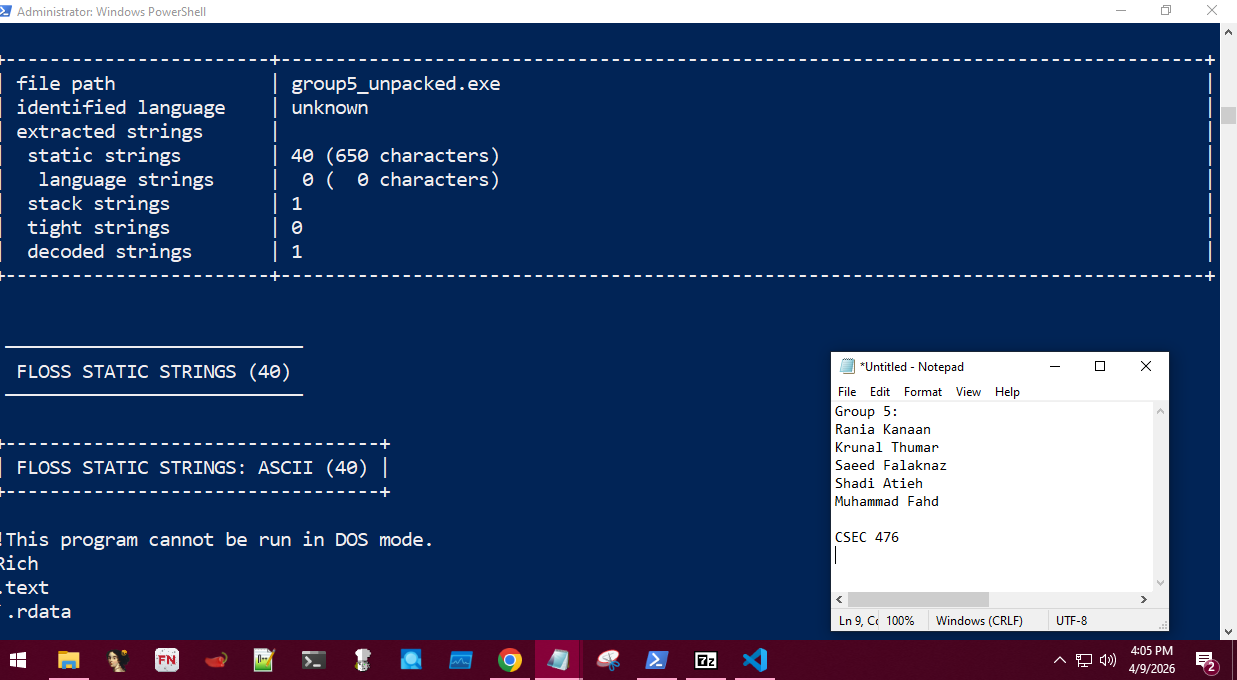The height and width of the screenshot is (680, 1237).
Task: Click 'CSEC 476' line in Notepad
Action: pyautogui.click(x=867, y=537)
